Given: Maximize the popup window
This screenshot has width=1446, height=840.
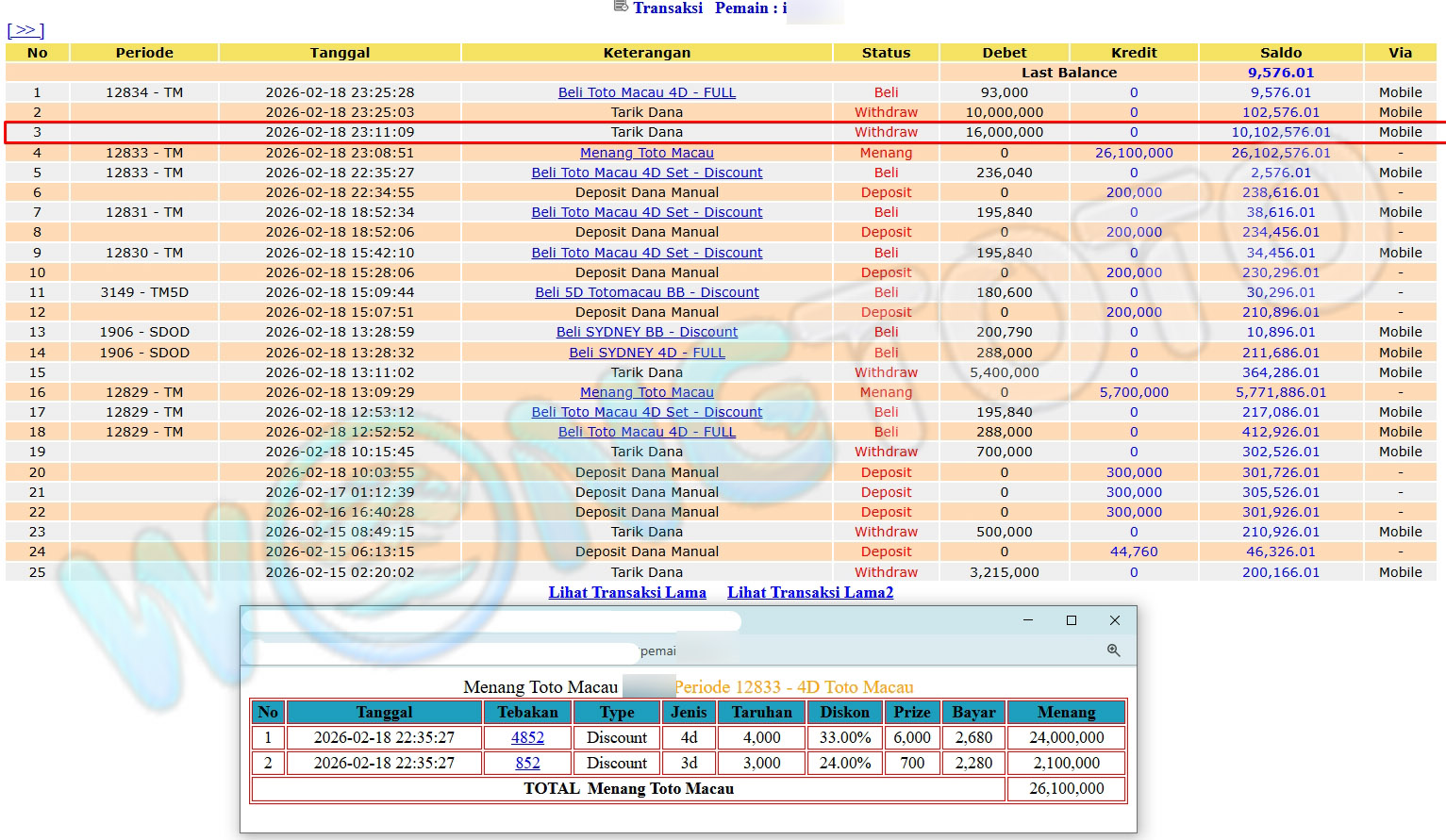Looking at the screenshot, I should [x=1071, y=620].
